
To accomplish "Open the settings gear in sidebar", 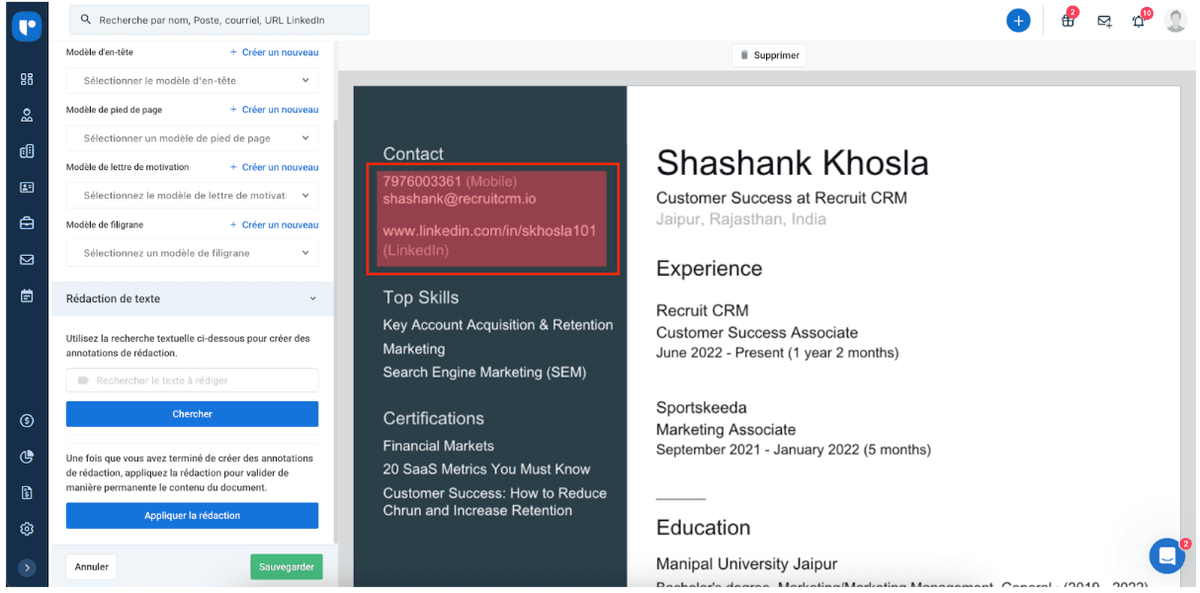I will (x=27, y=528).
